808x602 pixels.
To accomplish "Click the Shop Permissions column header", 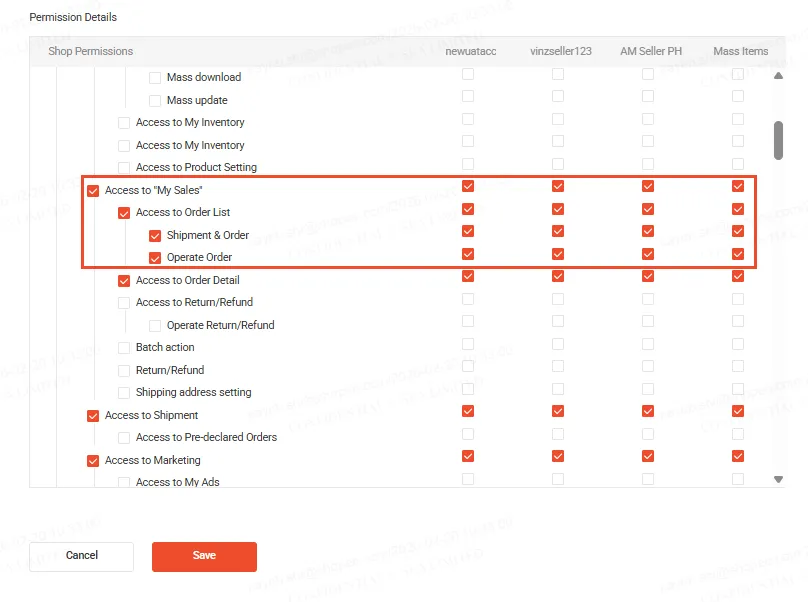I will click(x=90, y=51).
